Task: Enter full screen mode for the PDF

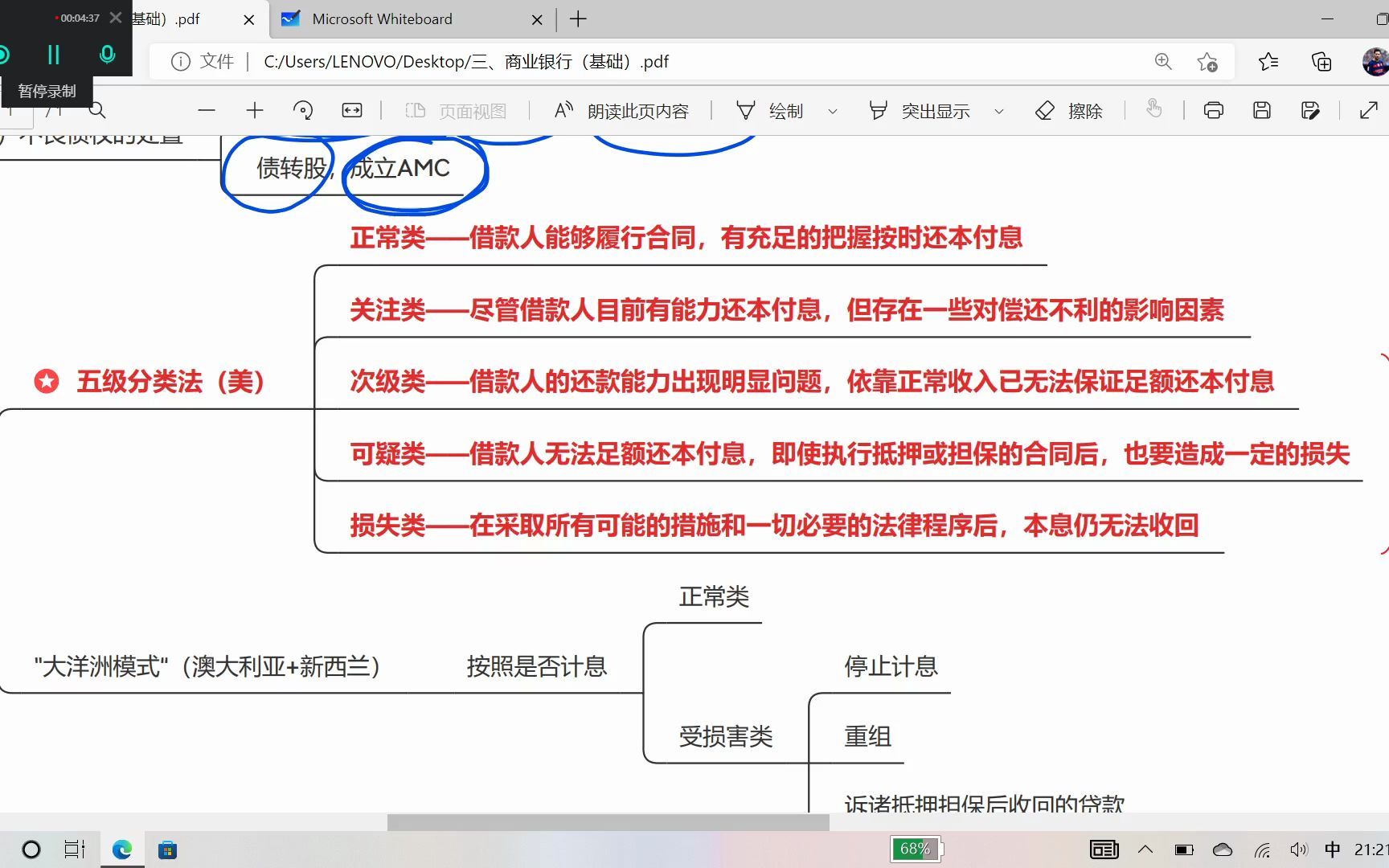Action: coord(1368,110)
